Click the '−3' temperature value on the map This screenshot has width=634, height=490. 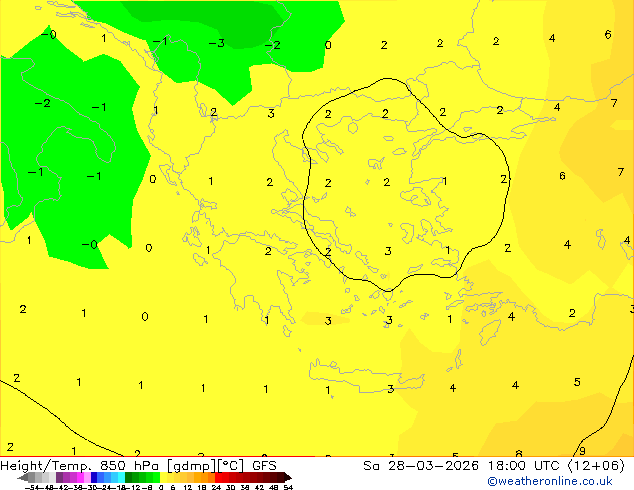217,43
